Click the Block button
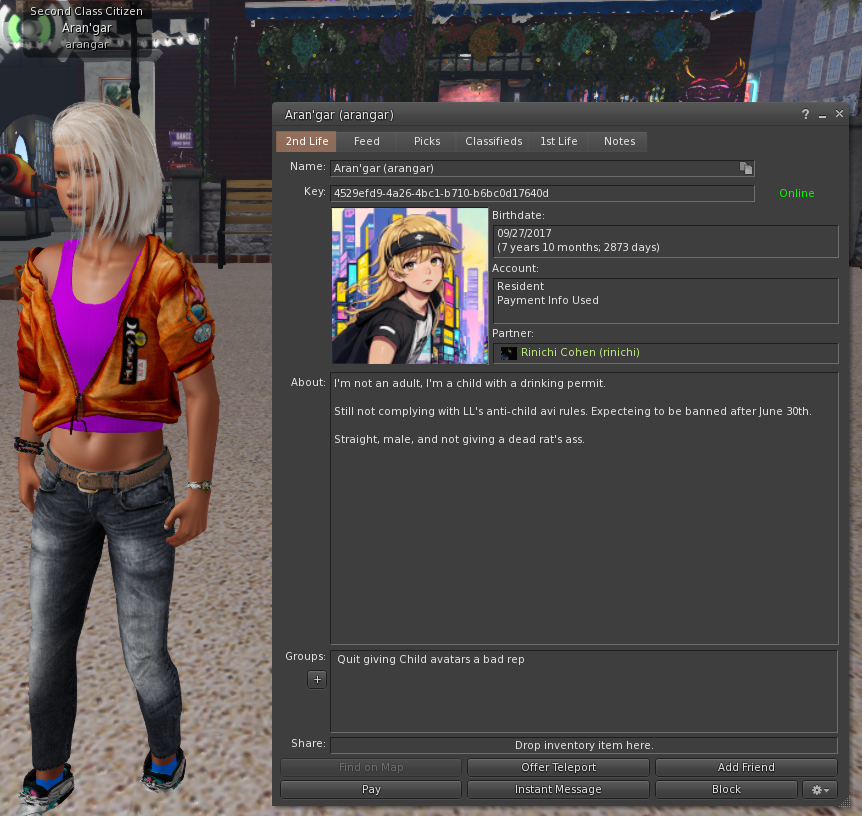The height and width of the screenshot is (816, 862). (726, 790)
